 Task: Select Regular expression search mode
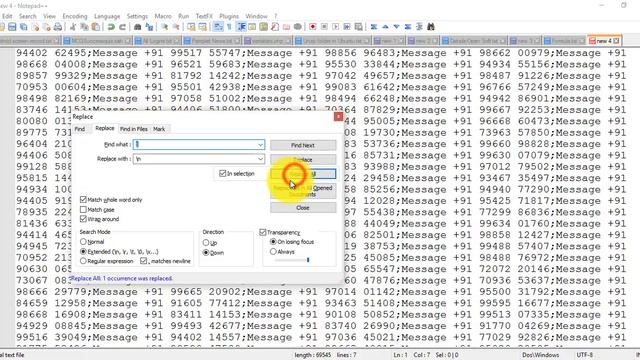coord(83,261)
